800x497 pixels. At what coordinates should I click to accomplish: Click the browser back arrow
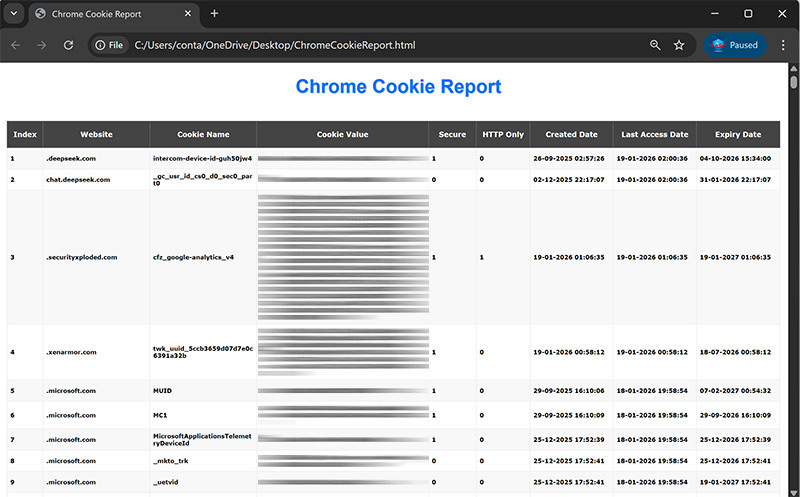tap(15, 45)
